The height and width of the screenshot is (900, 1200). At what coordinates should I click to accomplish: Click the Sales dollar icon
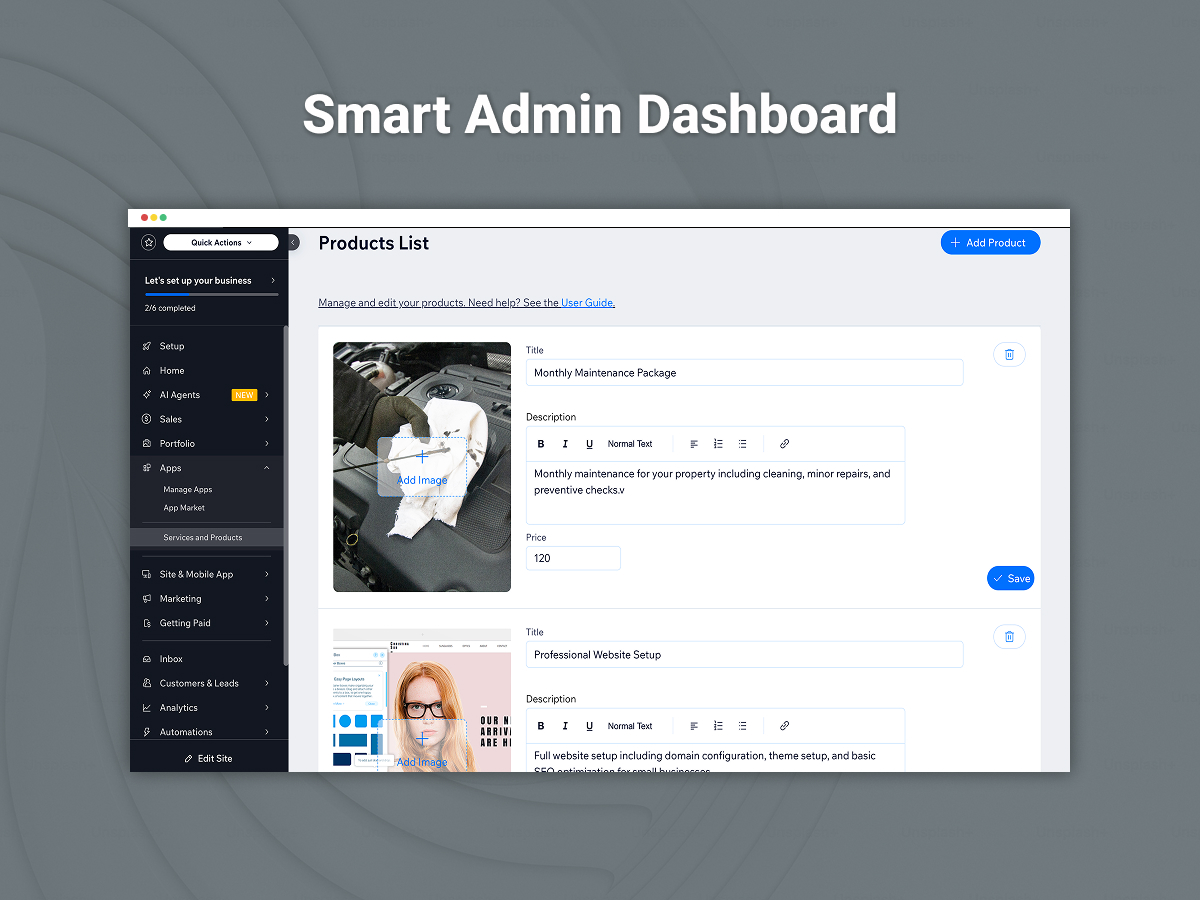click(x=147, y=419)
